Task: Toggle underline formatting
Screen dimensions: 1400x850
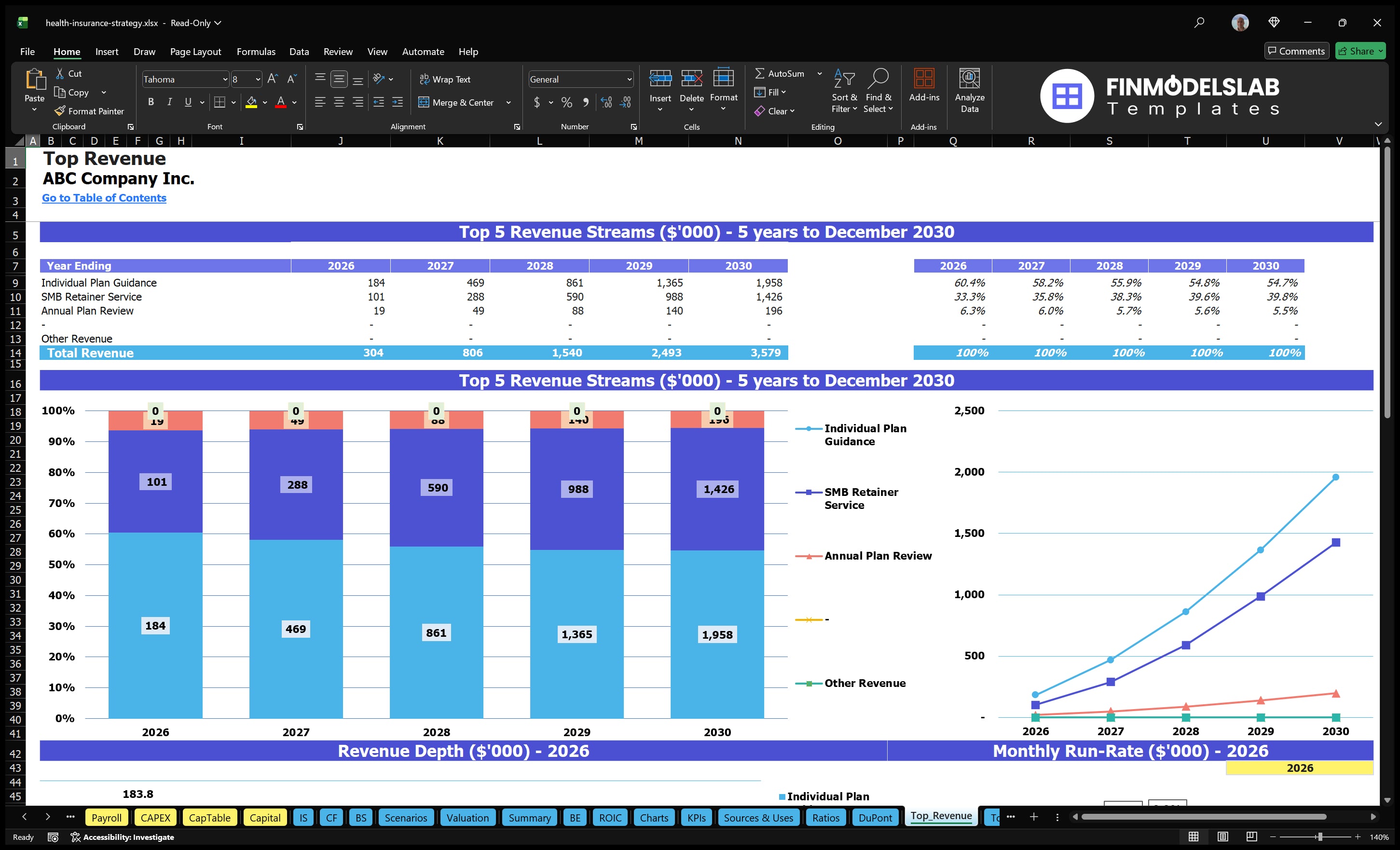Action: pyautogui.click(x=188, y=102)
